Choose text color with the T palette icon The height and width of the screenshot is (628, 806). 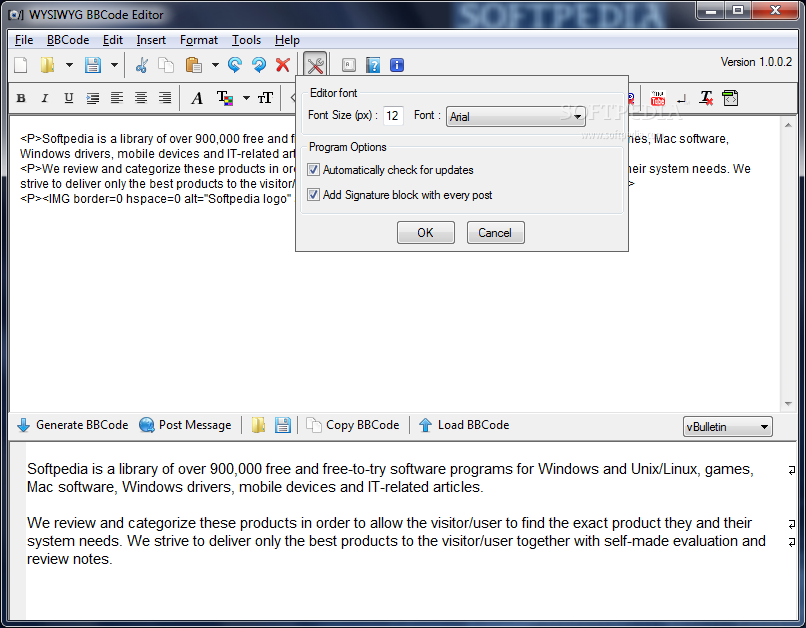[225, 98]
